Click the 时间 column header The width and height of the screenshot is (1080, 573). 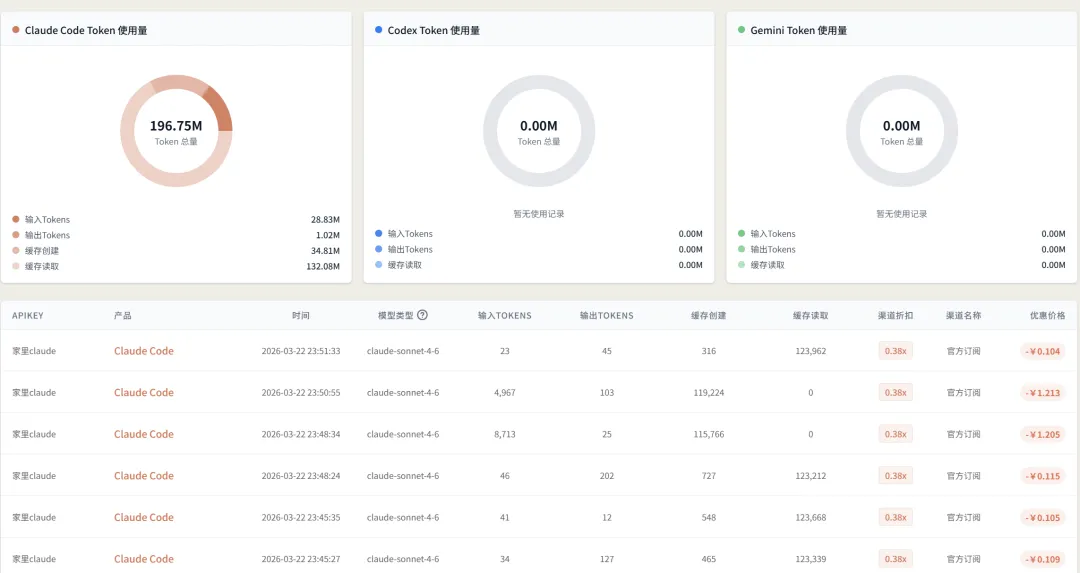(x=301, y=315)
